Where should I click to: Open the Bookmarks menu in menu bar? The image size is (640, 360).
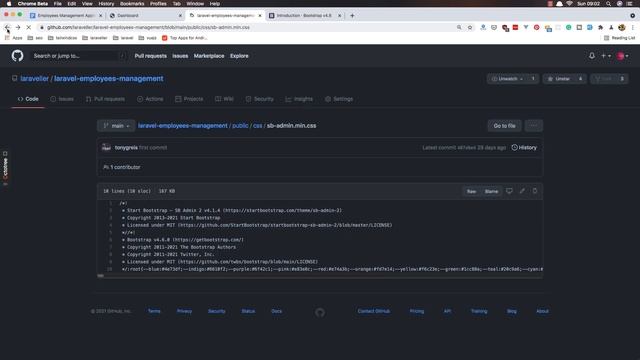(x=132, y=4)
